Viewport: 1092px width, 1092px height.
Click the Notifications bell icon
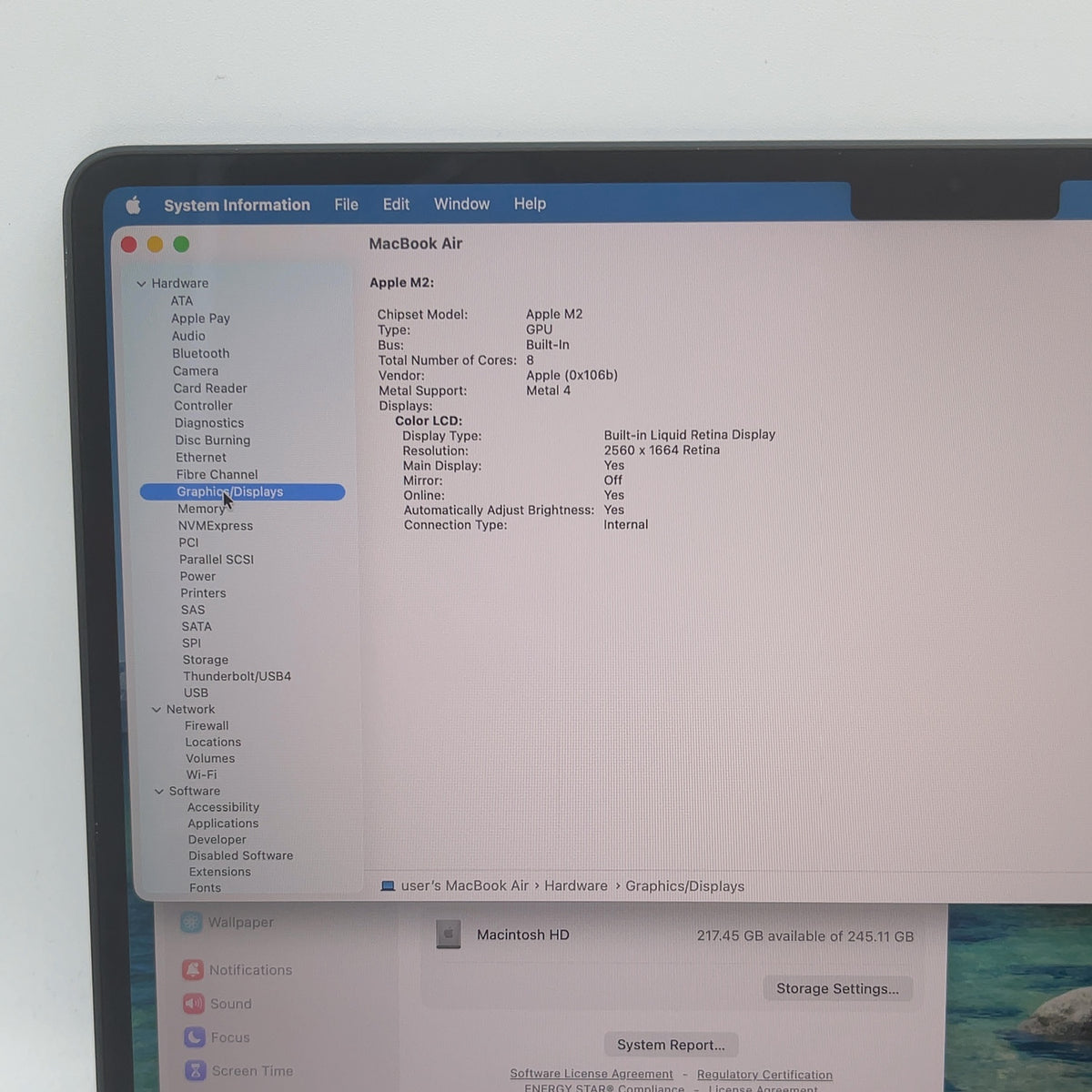coord(192,970)
